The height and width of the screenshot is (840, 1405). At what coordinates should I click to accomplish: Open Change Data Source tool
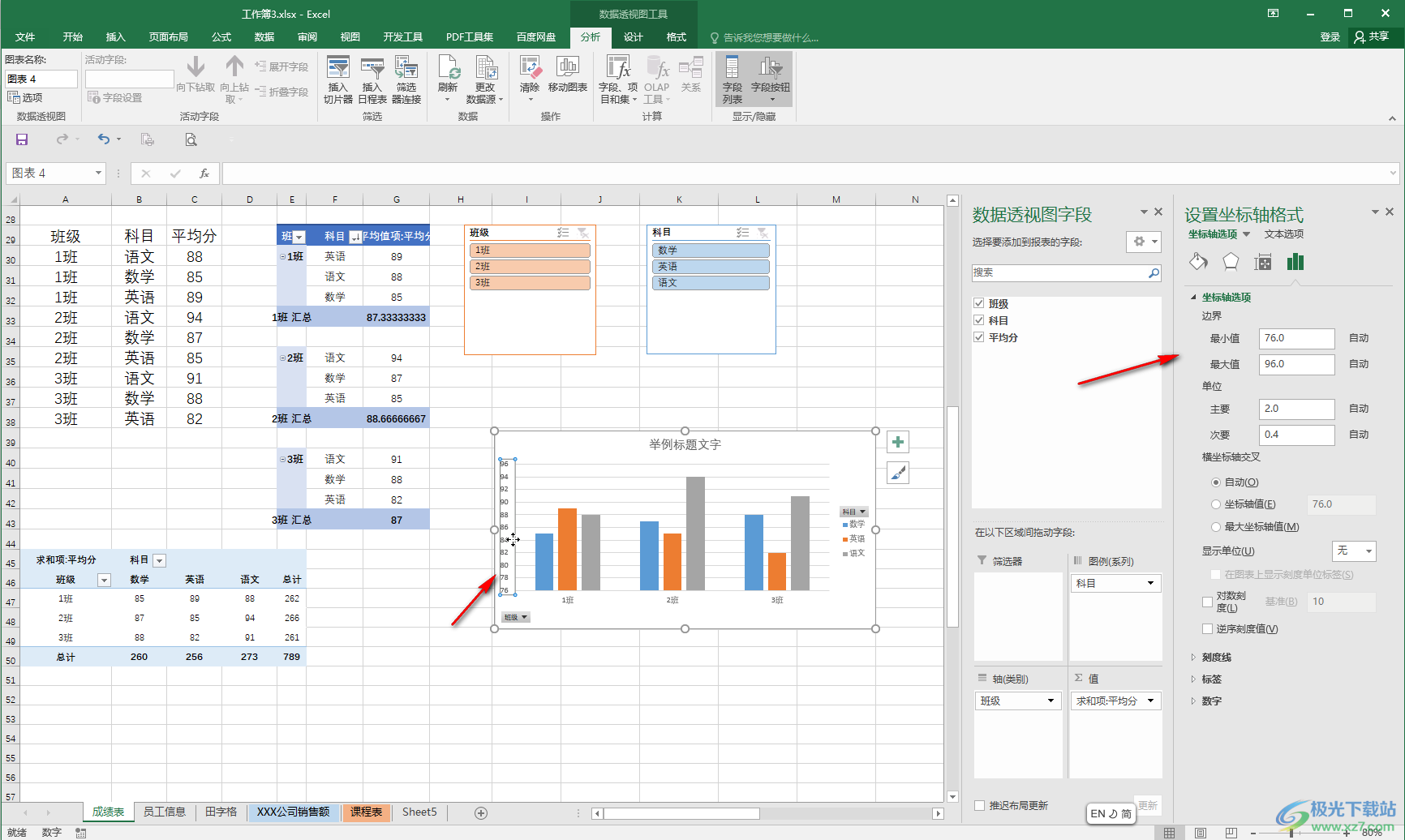pyautogui.click(x=485, y=79)
